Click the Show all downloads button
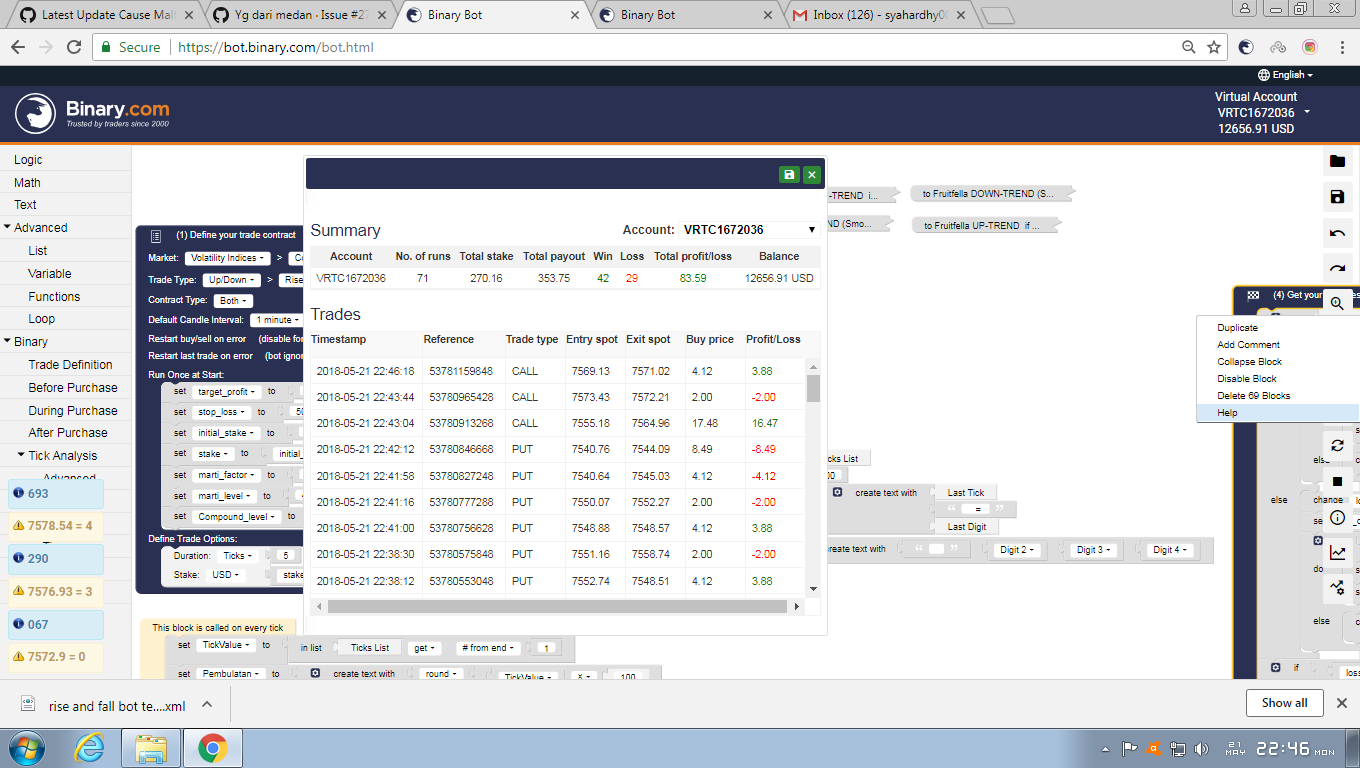The width and height of the screenshot is (1360, 768). tap(1284, 703)
